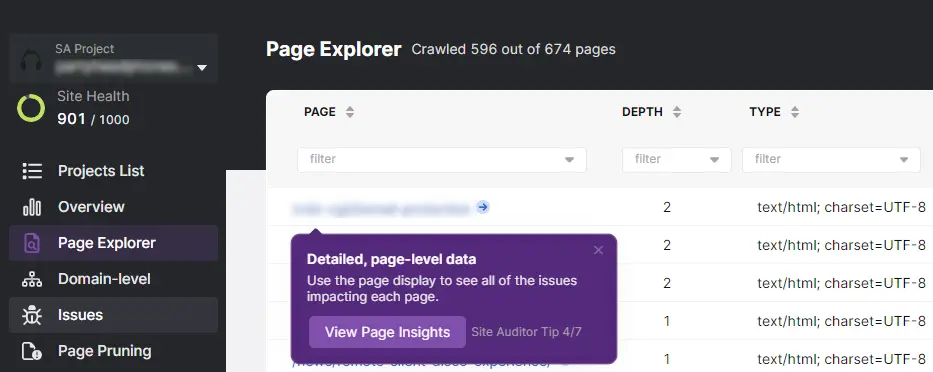933x372 pixels.
Task: Click the Projects List icon in sidebar
Action: [x=32, y=171]
